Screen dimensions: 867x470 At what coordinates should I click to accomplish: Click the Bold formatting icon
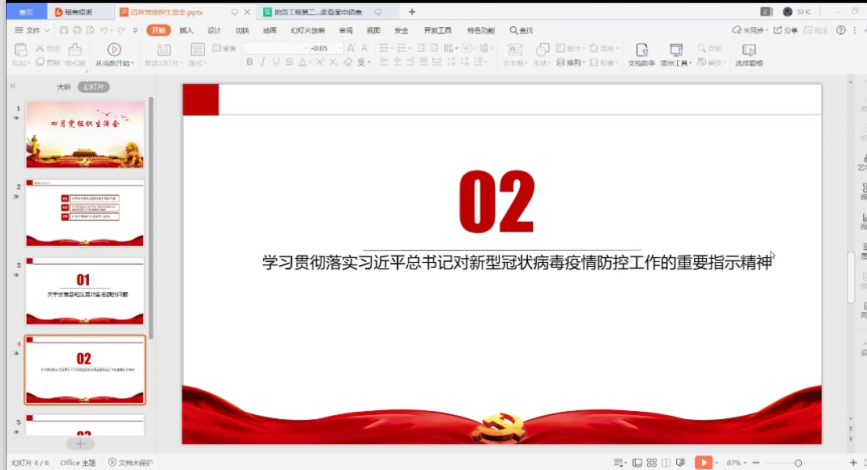[249, 62]
